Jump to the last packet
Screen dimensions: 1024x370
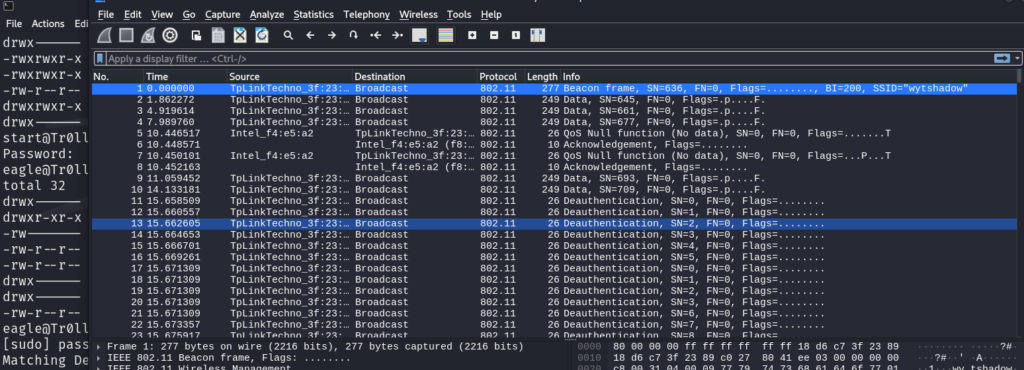tap(397, 35)
